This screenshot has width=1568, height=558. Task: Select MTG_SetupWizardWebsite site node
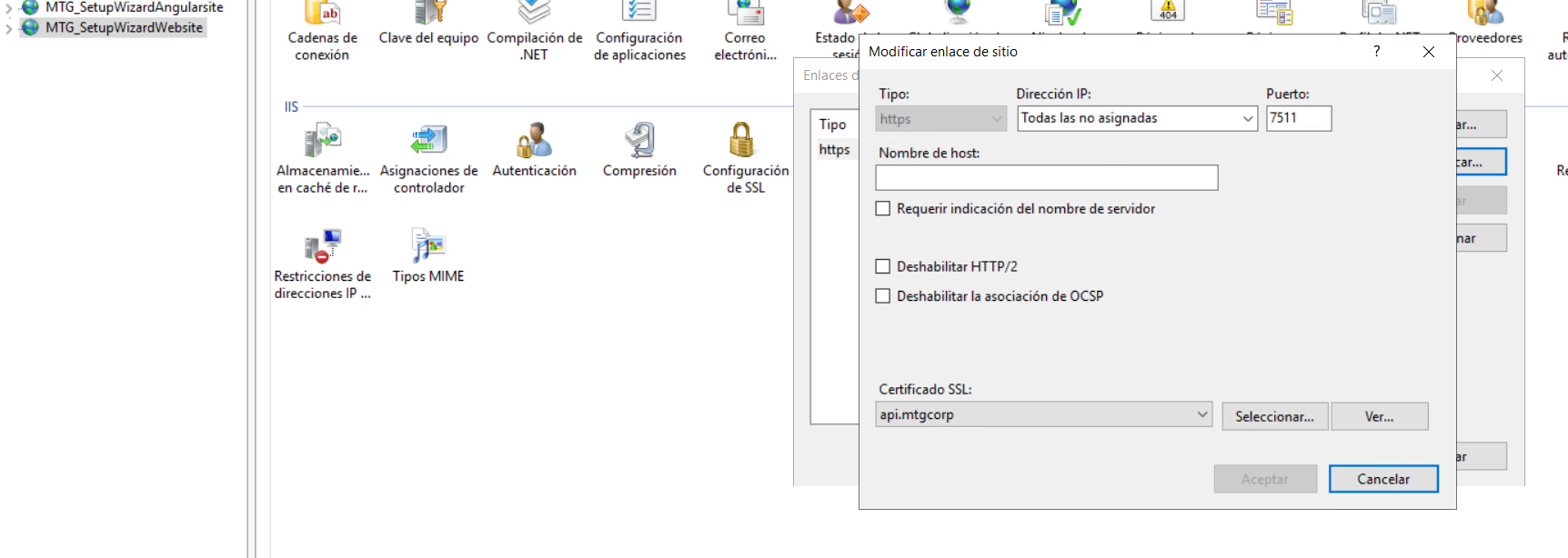(x=124, y=27)
